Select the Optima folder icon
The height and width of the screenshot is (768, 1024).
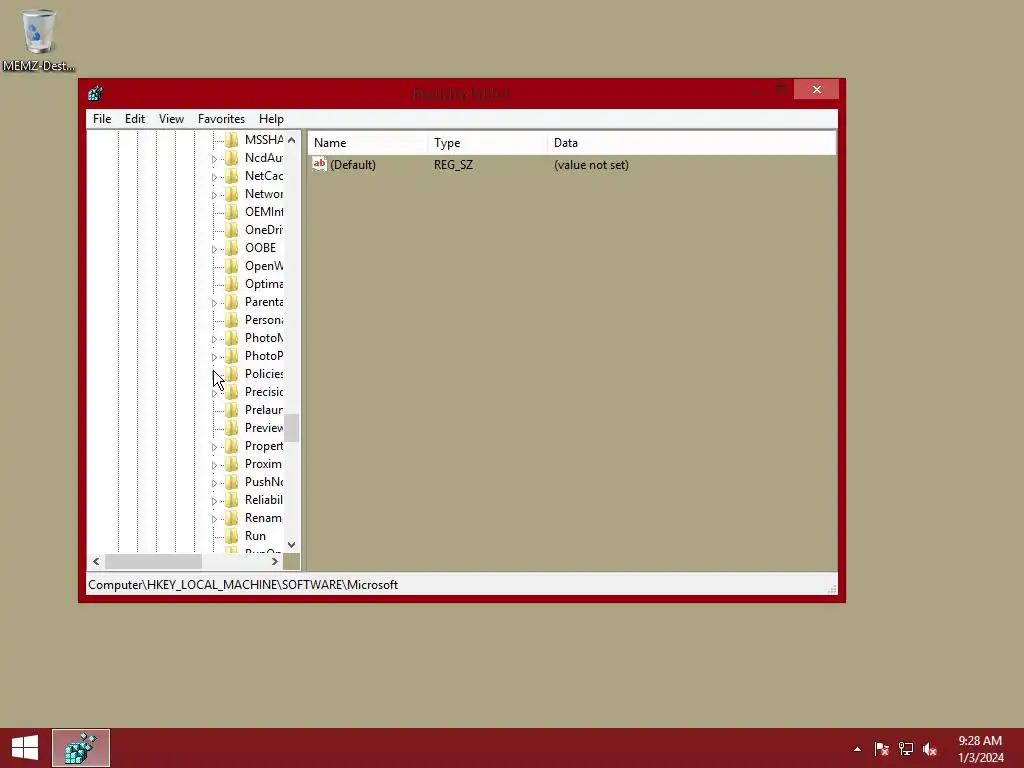[x=231, y=283]
